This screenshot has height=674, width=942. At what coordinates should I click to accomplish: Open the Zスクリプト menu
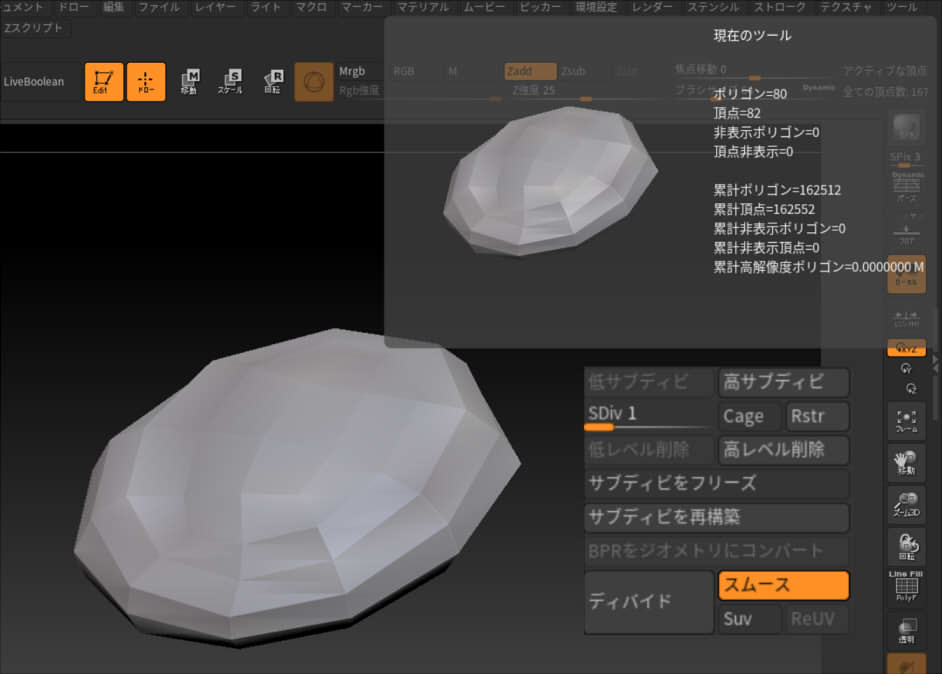pyautogui.click(x=34, y=28)
